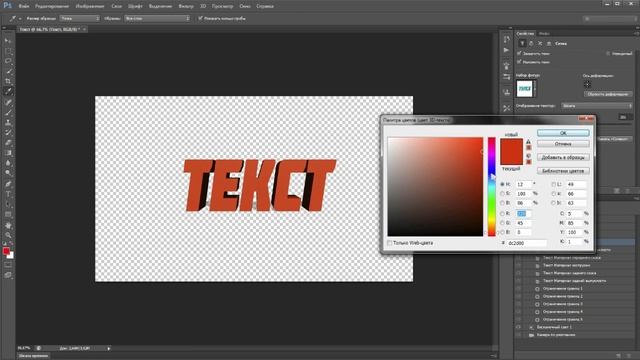Image resolution: width=640 pixels, height=360 pixels.
Task: Click the Coordinates icon in Properties panel
Action: point(549,43)
